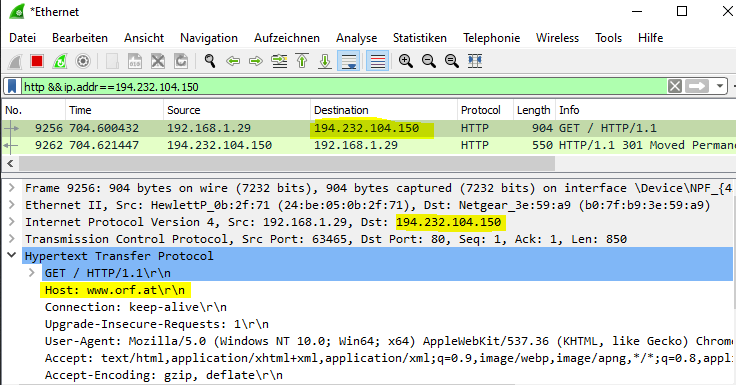Select the User-Agent header line
This screenshot has width=736, height=385.
(x=390, y=341)
